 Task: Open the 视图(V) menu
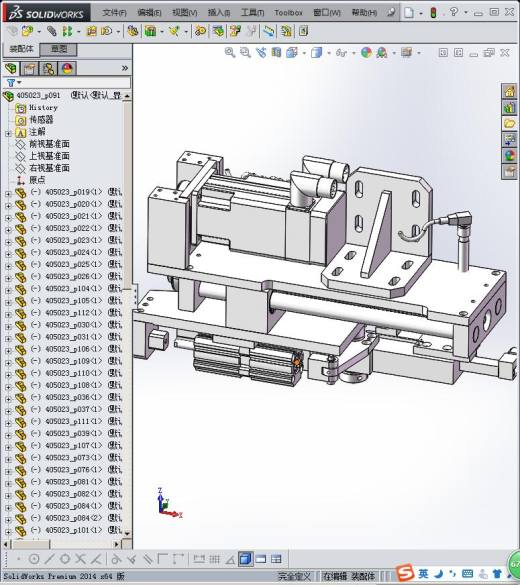coord(185,13)
